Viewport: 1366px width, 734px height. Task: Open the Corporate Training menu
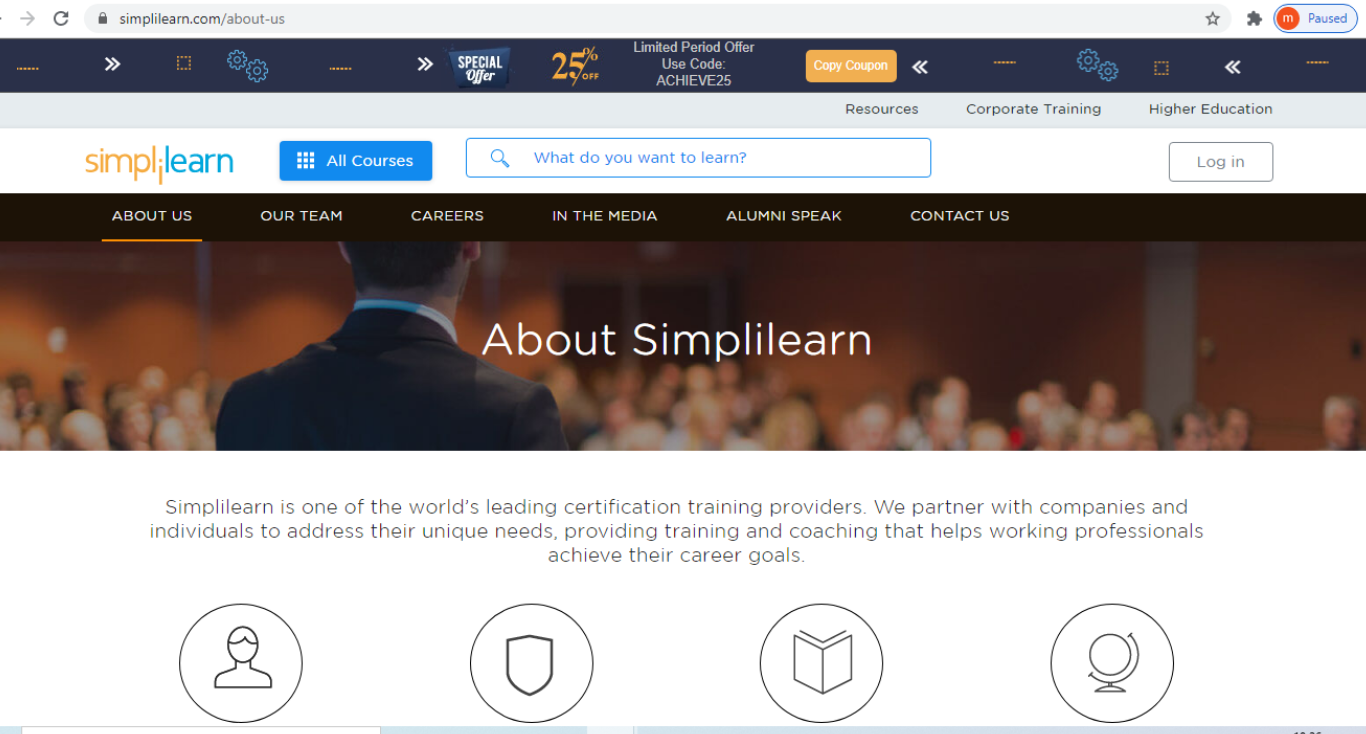tap(1033, 109)
